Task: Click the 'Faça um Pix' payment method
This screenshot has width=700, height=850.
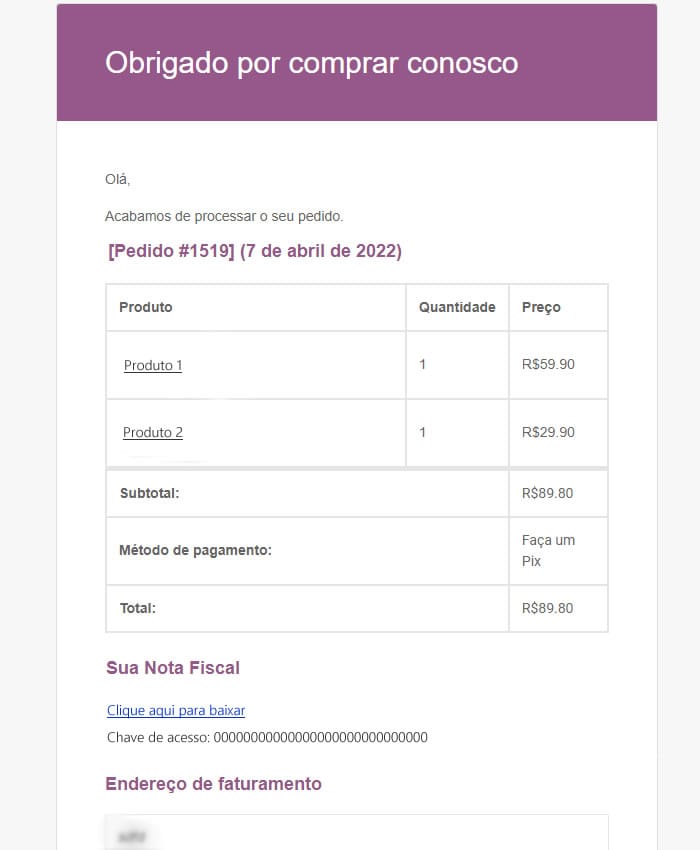Action: click(548, 551)
